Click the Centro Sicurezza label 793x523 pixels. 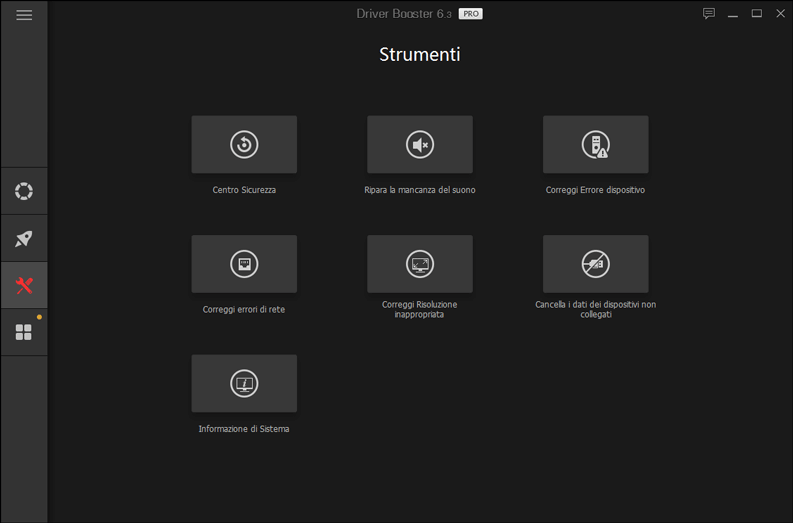tap(244, 190)
